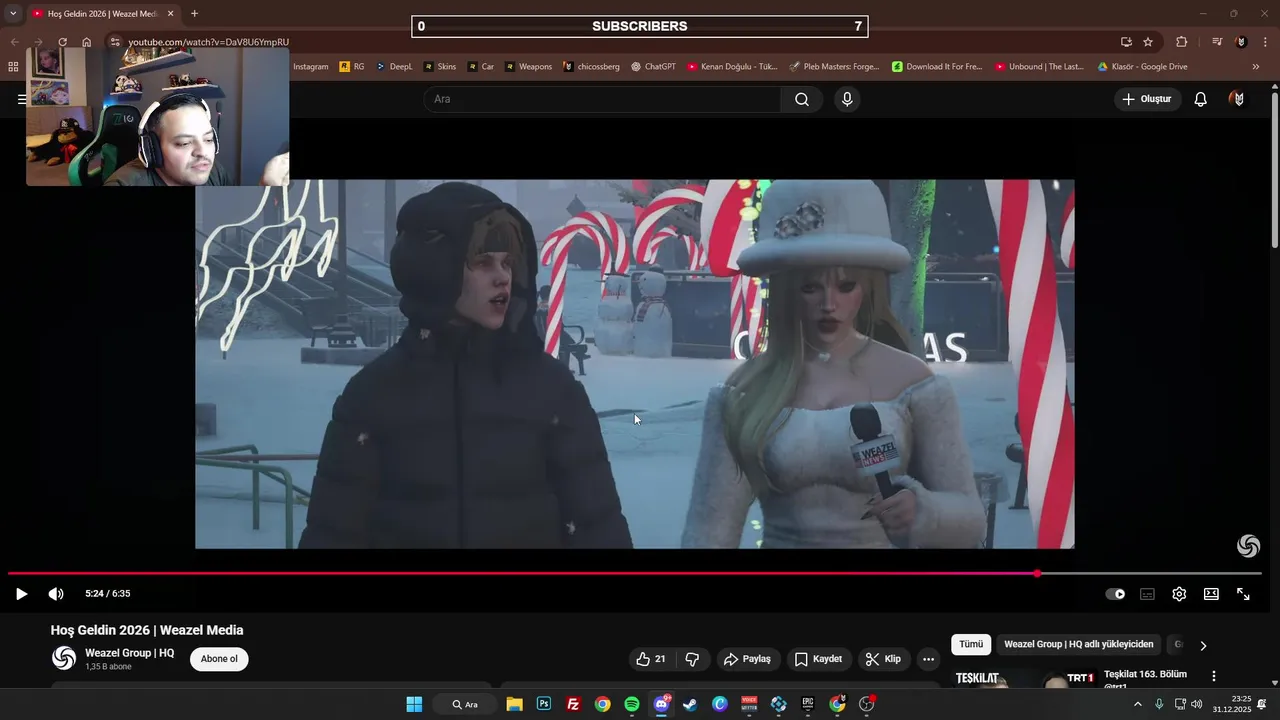Viewport: 1280px width, 720px height.
Task: Open the media controls icon in toolbar
Action: tap(1217, 42)
